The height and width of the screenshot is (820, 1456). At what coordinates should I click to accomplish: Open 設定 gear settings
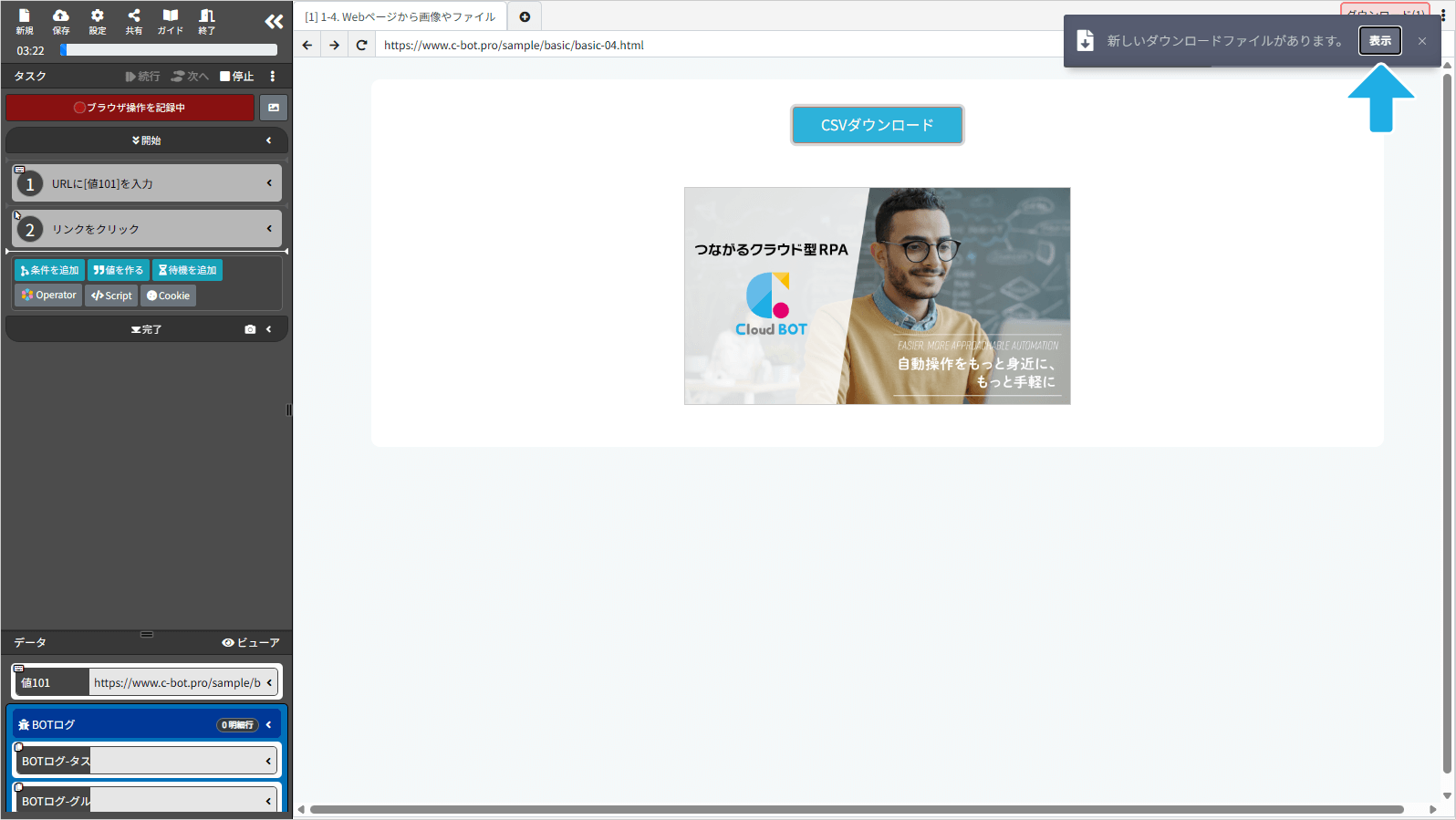point(98,21)
